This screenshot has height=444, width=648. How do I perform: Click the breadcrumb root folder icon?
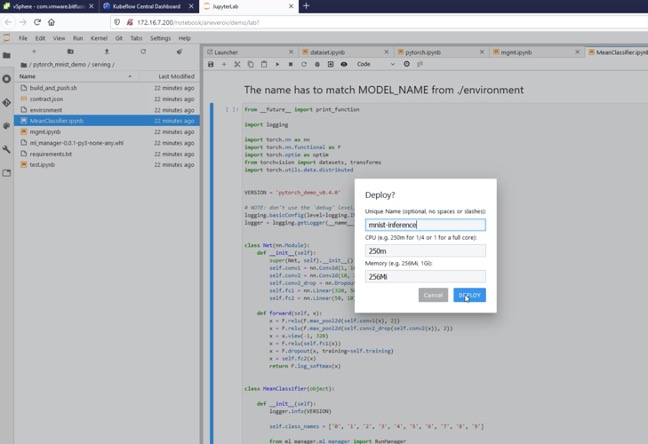coord(24,65)
